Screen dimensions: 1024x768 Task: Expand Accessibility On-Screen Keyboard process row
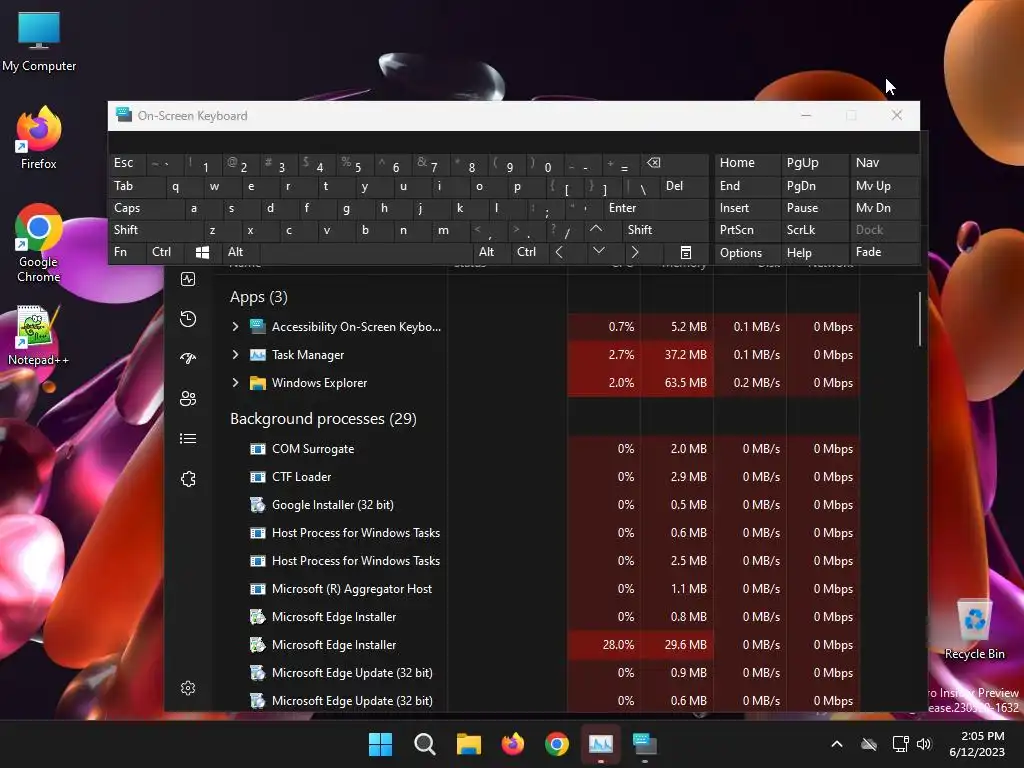(x=235, y=327)
